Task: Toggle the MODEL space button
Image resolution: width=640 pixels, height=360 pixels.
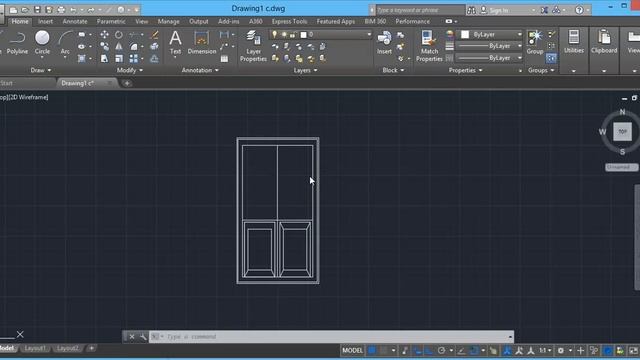Action: (x=352, y=350)
